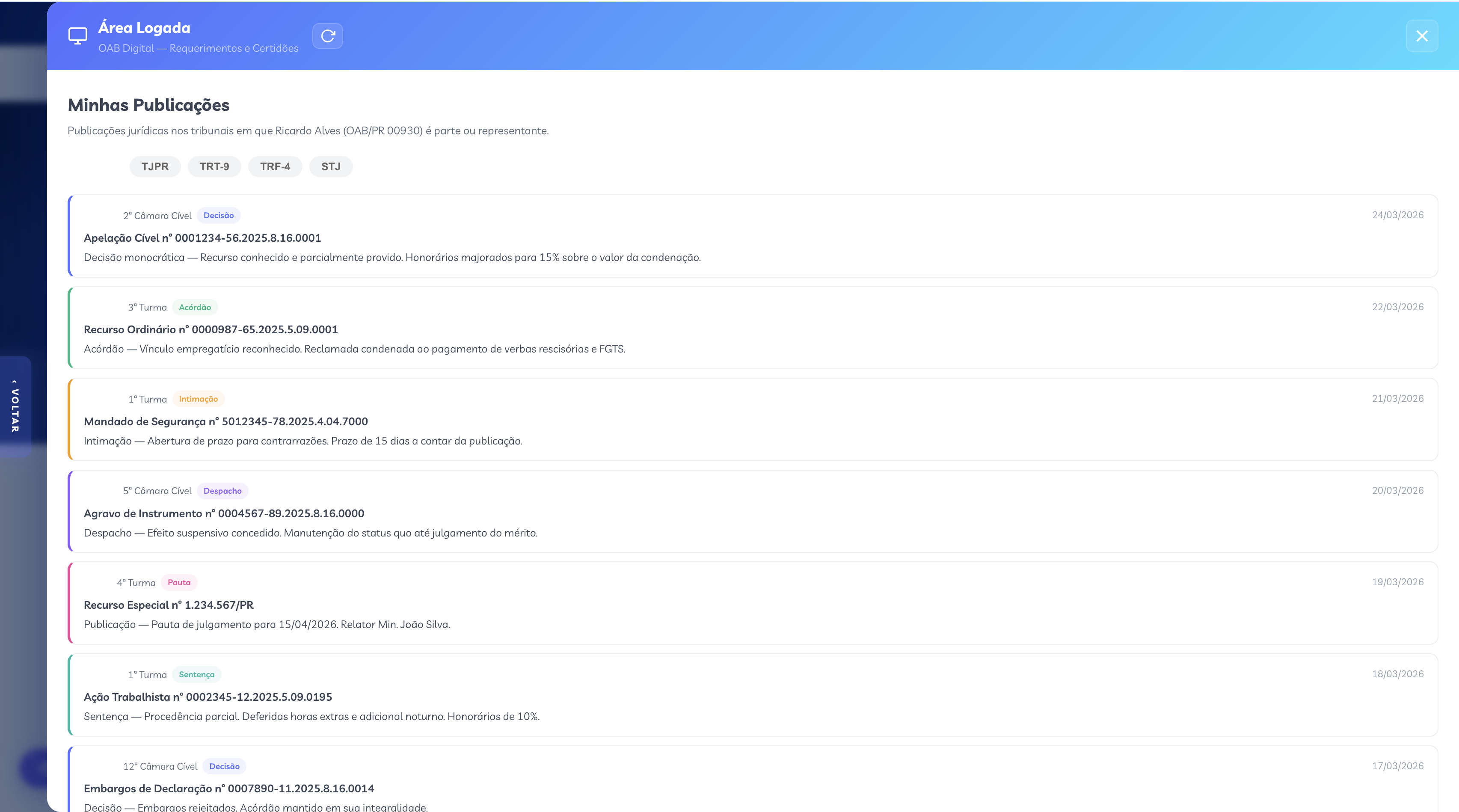
Task: Click the monitor icon beside Área Logada
Action: tap(77, 36)
